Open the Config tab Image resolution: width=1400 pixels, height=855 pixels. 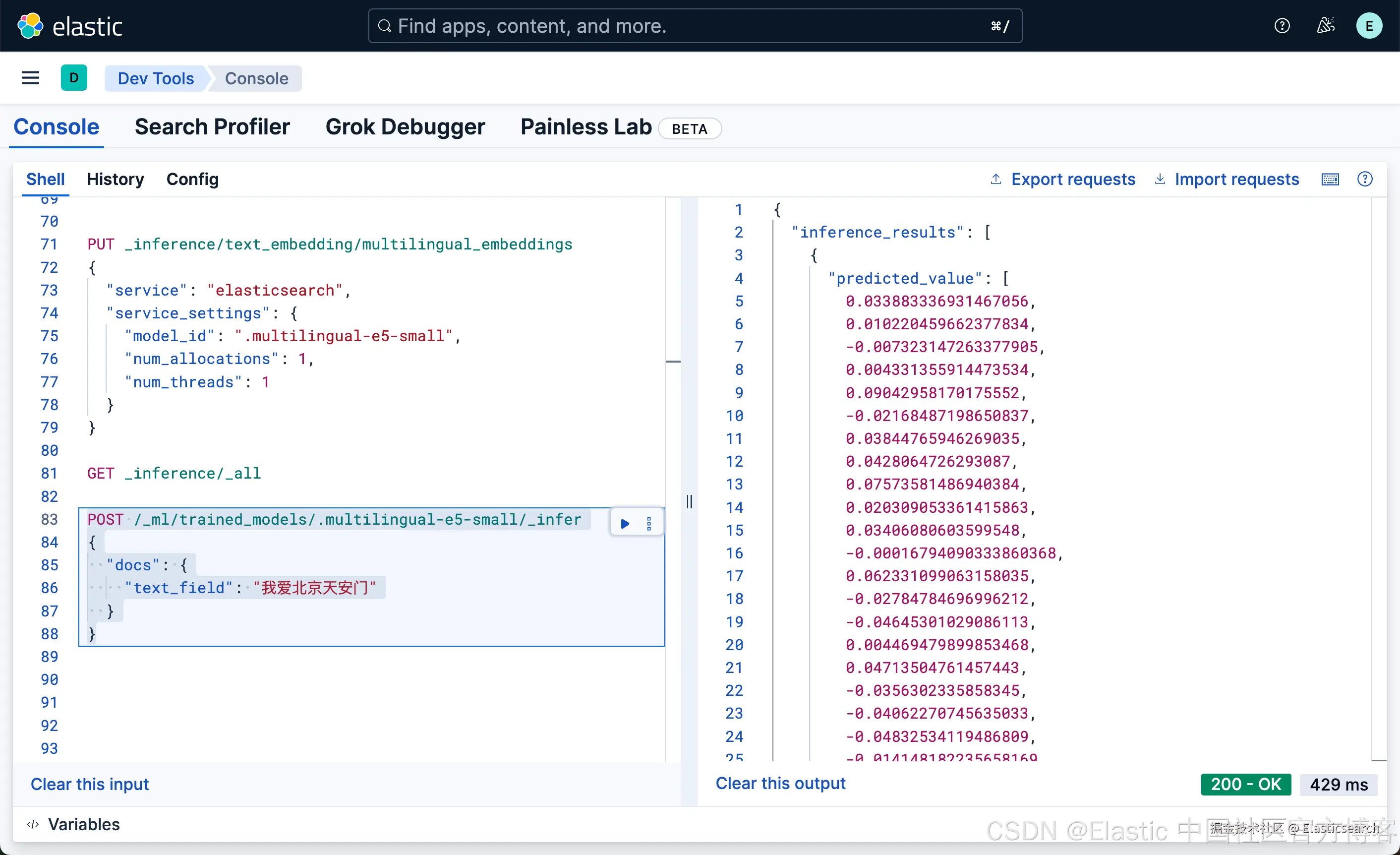[192, 180]
